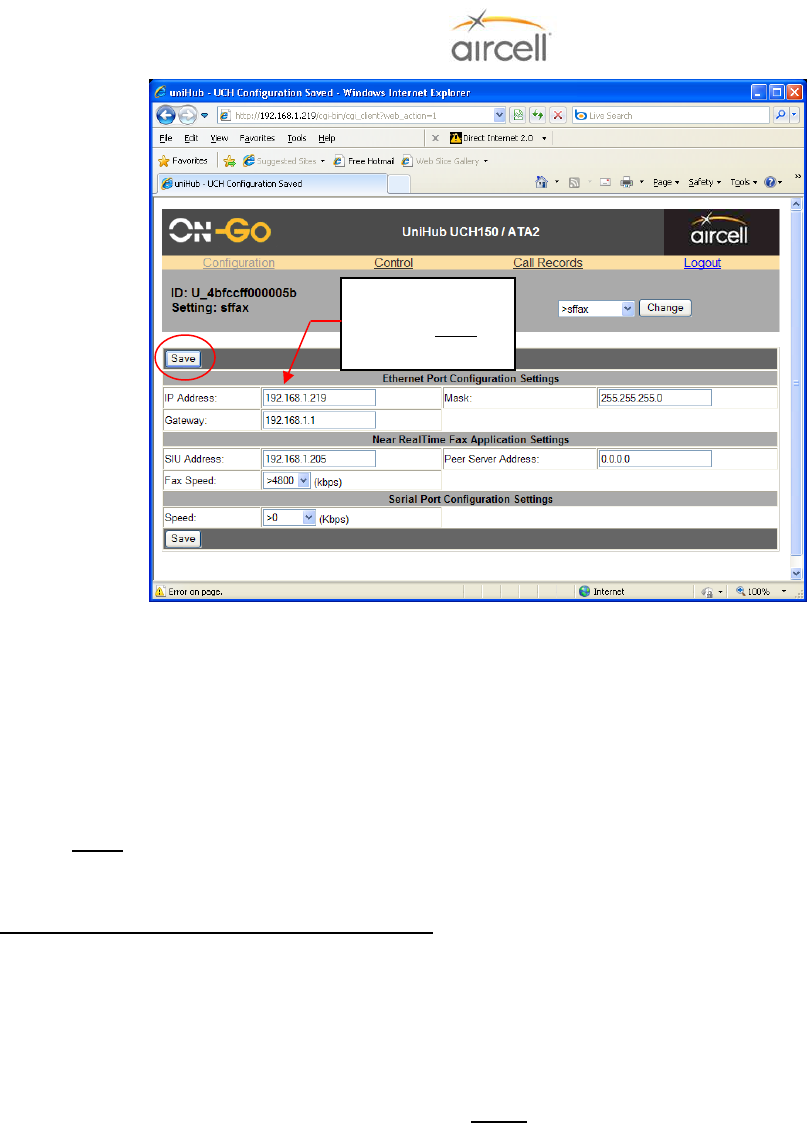Click the IP Address field 192.168.1.219
The image size is (807, 1123).
[x=319, y=397]
